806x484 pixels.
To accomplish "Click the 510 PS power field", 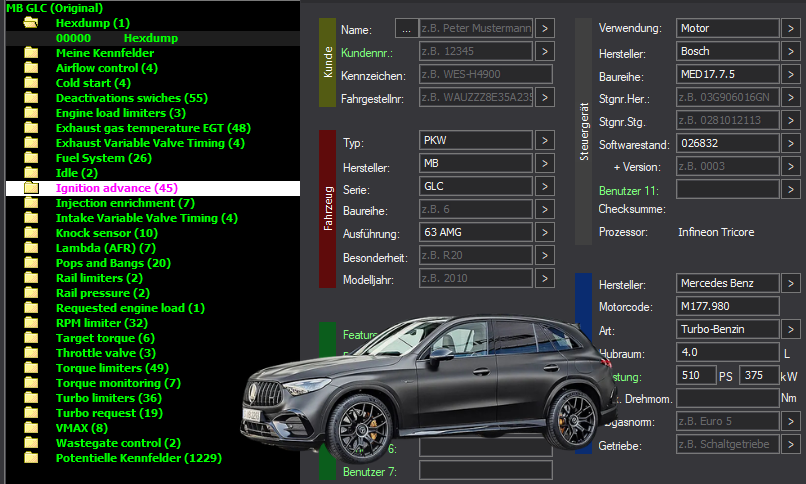I will tap(696, 375).
